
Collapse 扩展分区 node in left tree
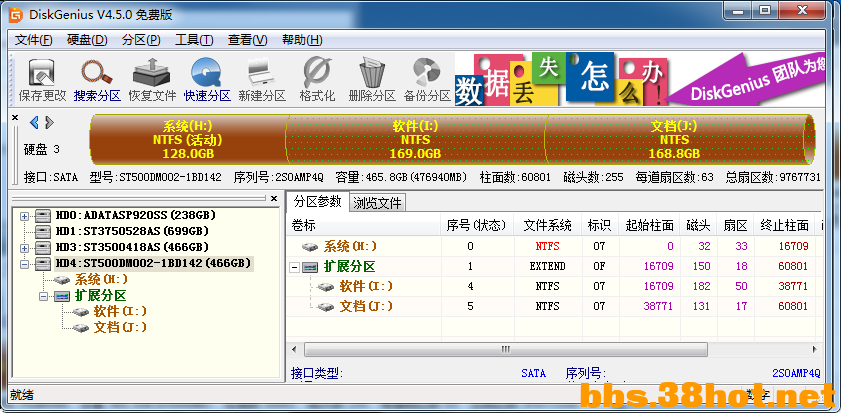(43, 296)
